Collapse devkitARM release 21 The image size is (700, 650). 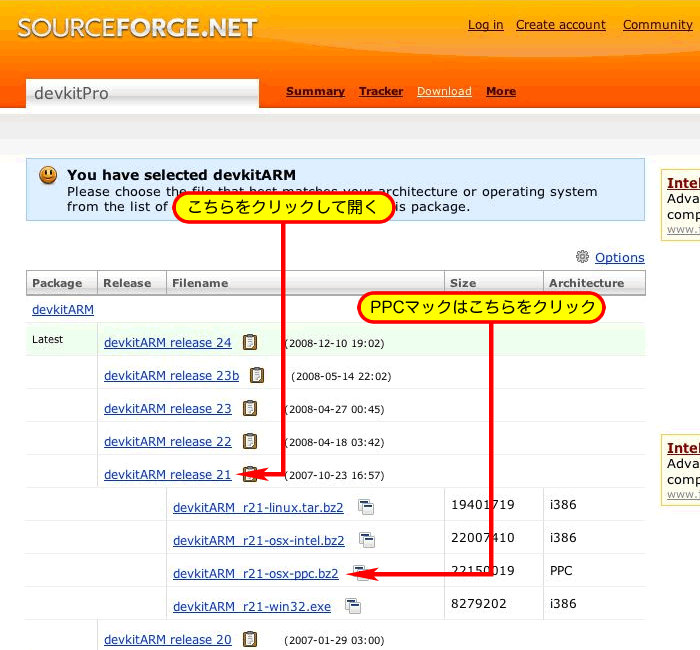click(x=168, y=475)
